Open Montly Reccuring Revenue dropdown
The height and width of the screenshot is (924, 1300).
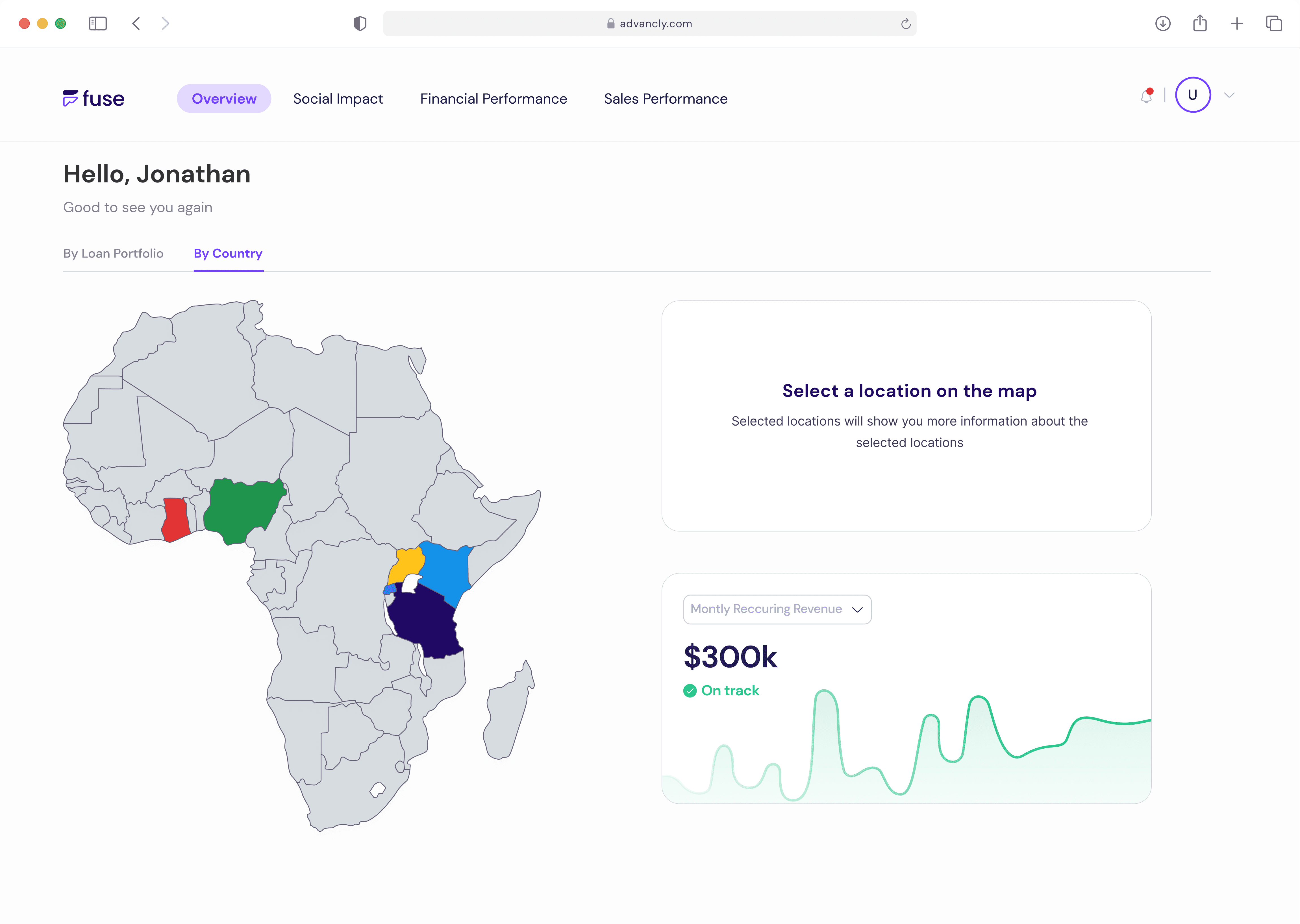pos(777,609)
